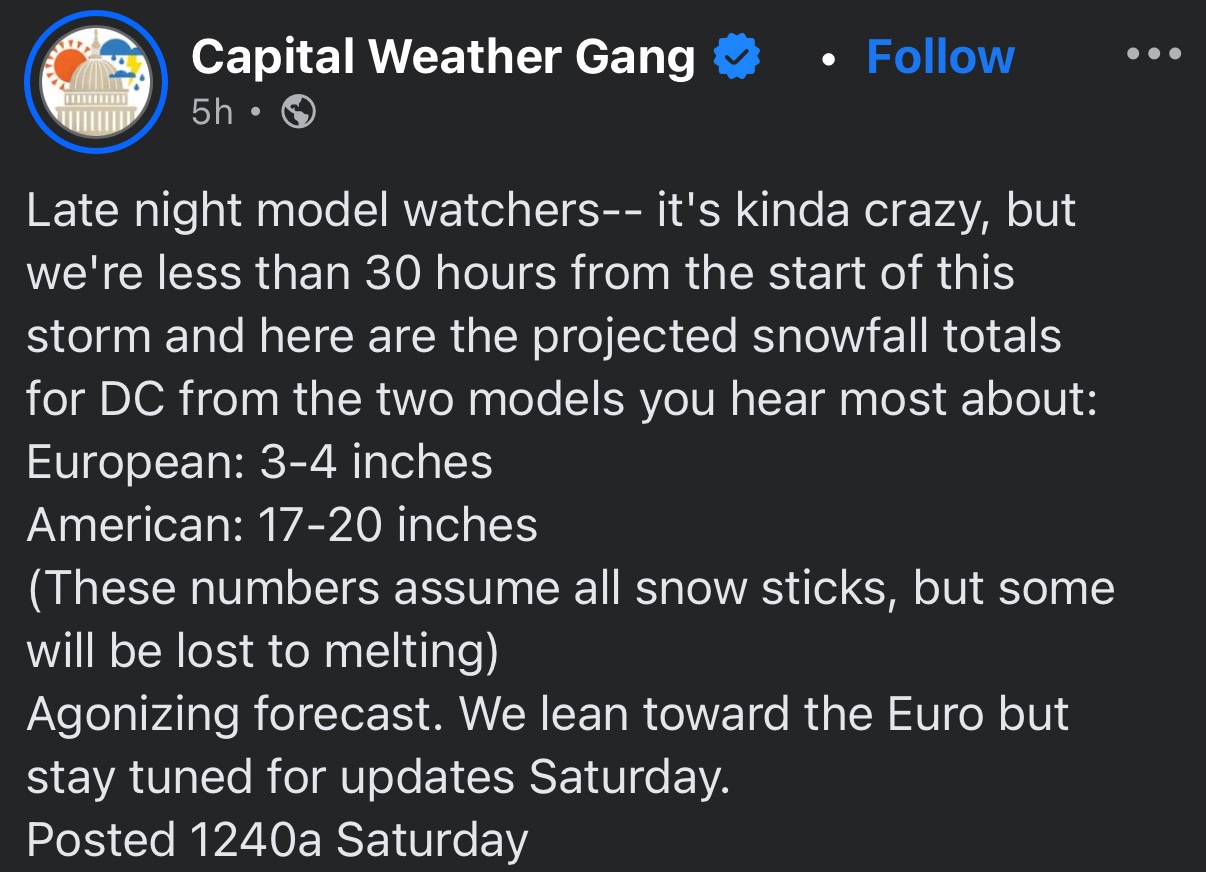Open the post's 5h timestamp

click(x=211, y=113)
